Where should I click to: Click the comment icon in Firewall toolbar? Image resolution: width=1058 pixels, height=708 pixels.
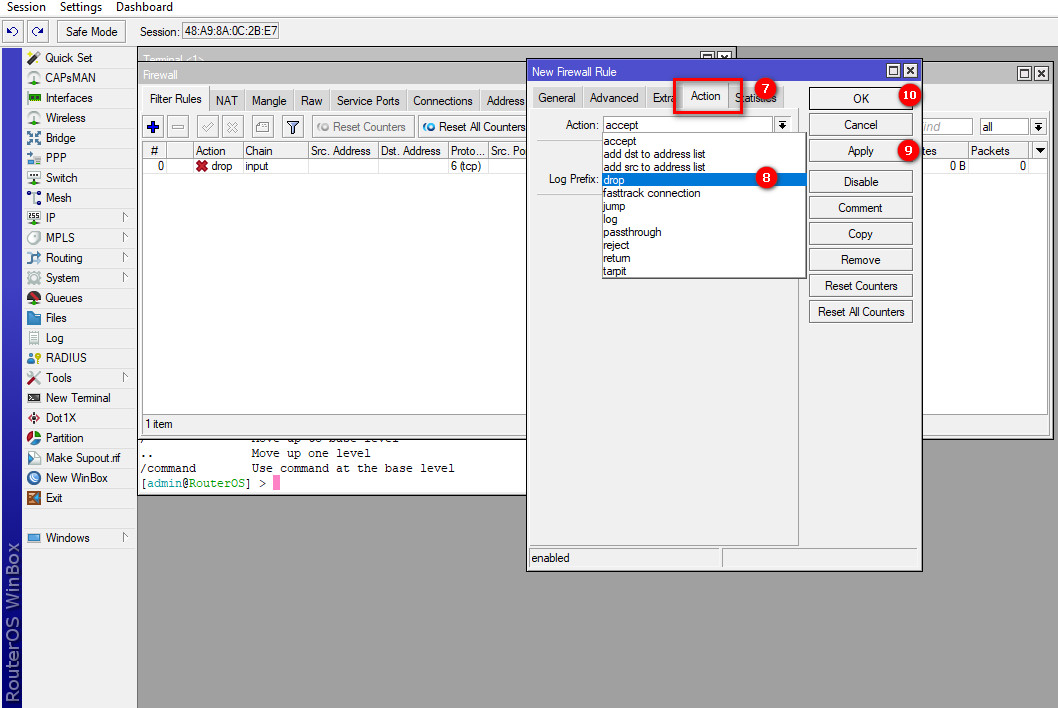262,127
